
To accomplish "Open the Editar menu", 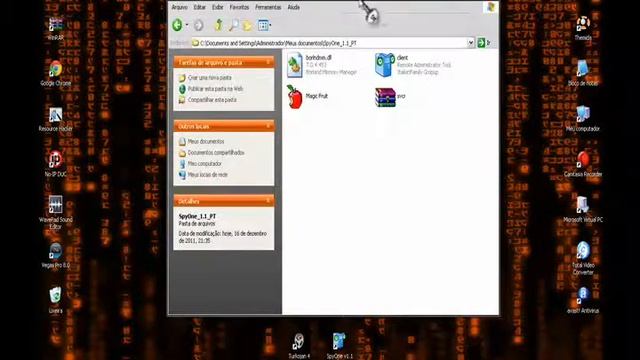I will (x=200, y=7).
